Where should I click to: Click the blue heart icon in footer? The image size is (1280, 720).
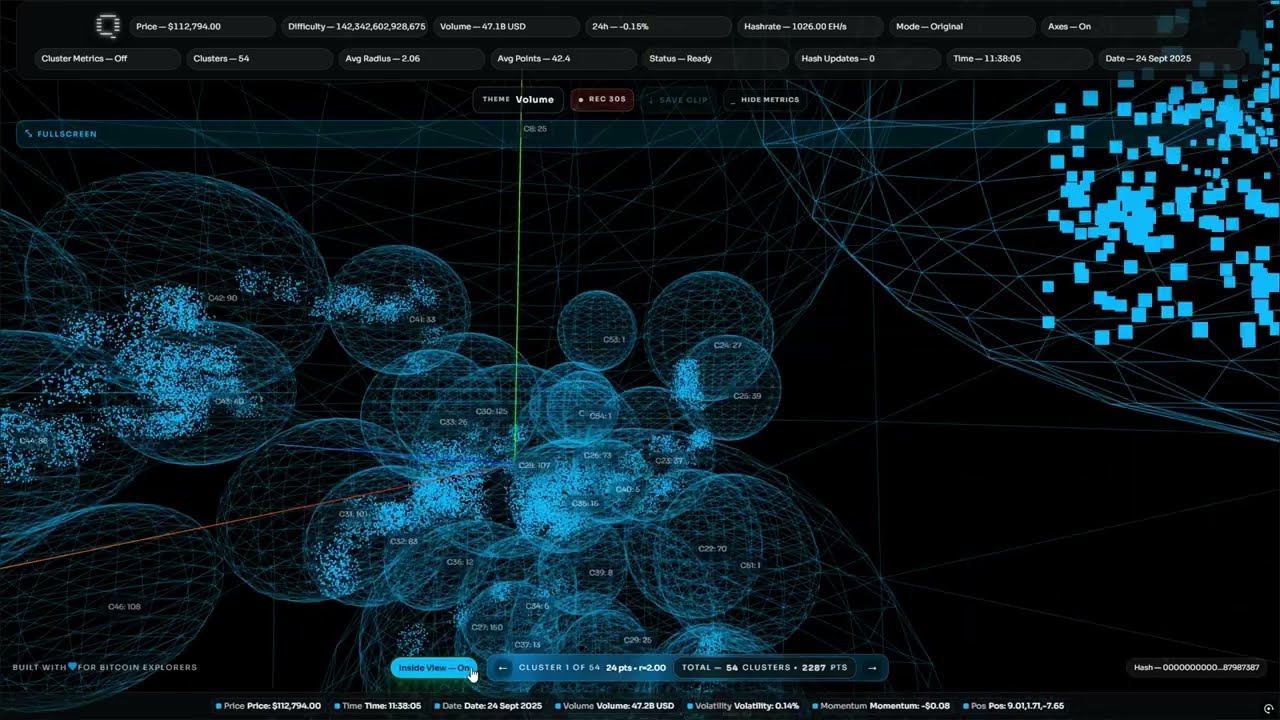click(73, 667)
